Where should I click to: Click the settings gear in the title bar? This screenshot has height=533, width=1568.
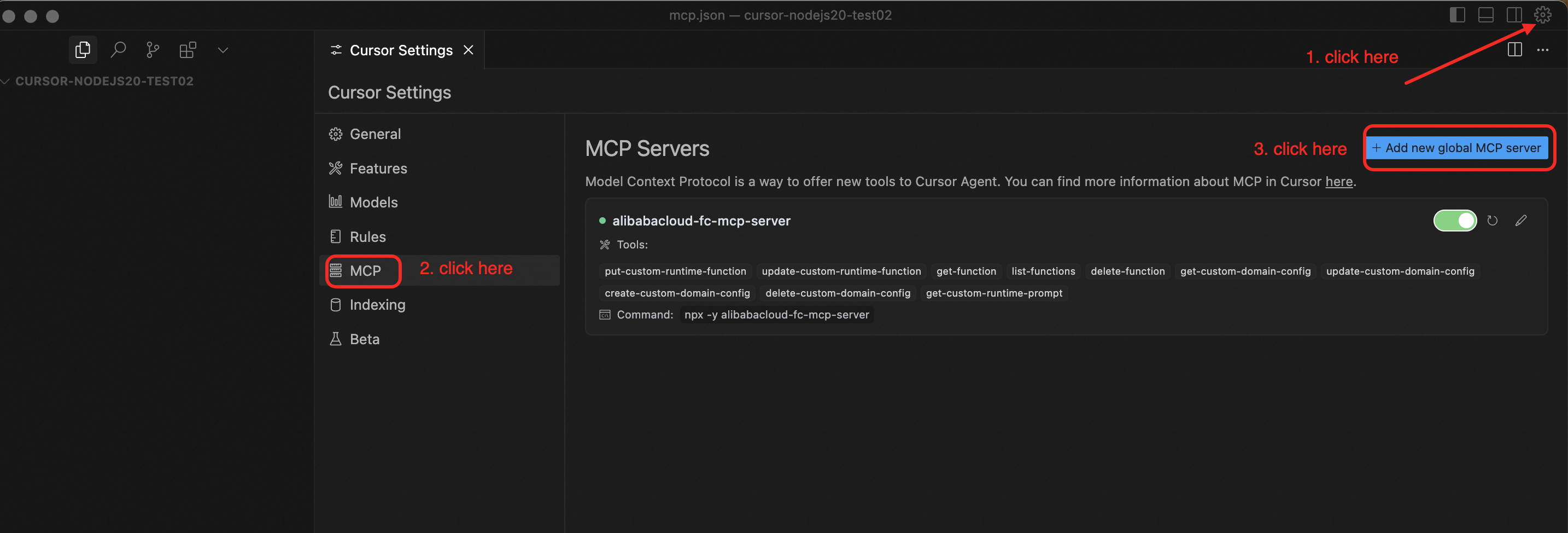click(x=1542, y=14)
